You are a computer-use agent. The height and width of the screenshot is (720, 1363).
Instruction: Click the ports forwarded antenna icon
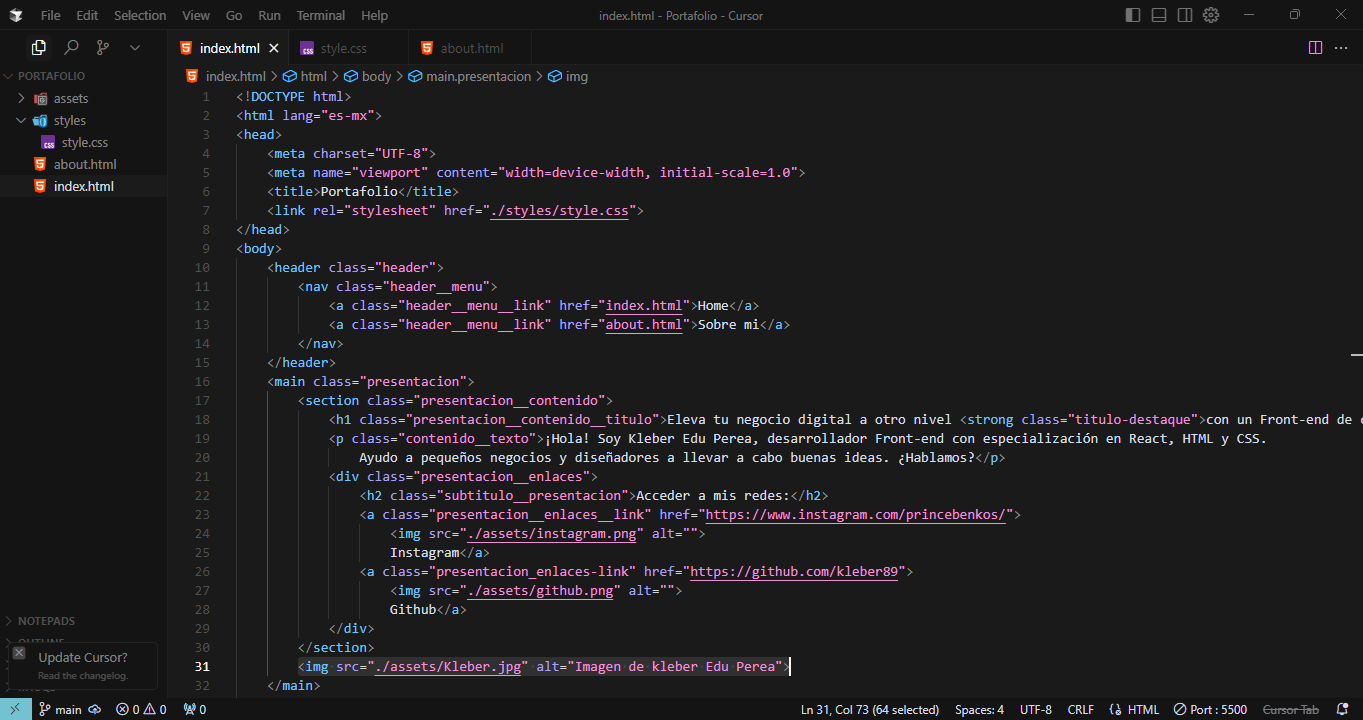(194, 709)
